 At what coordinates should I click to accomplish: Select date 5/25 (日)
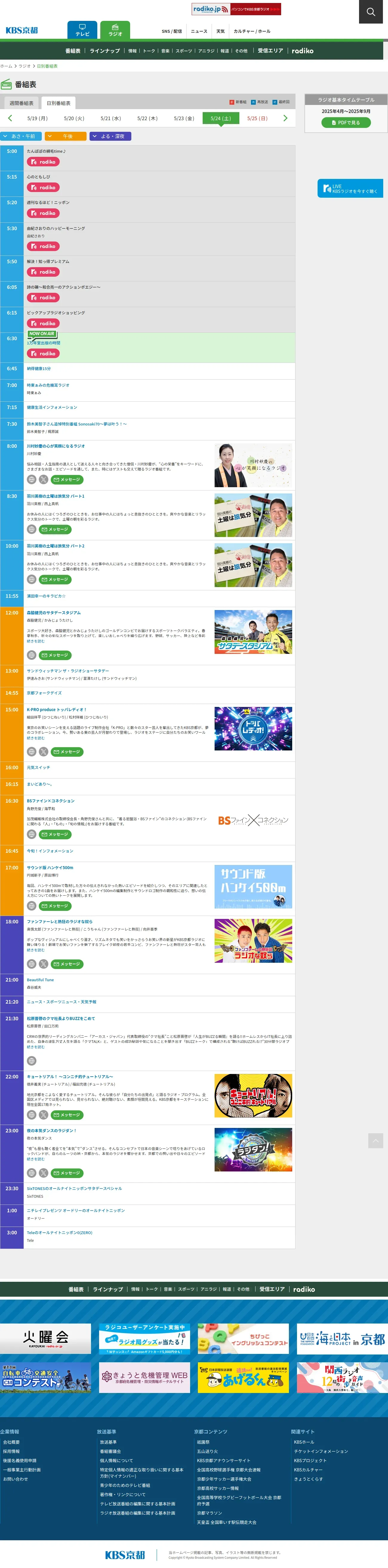[257, 118]
